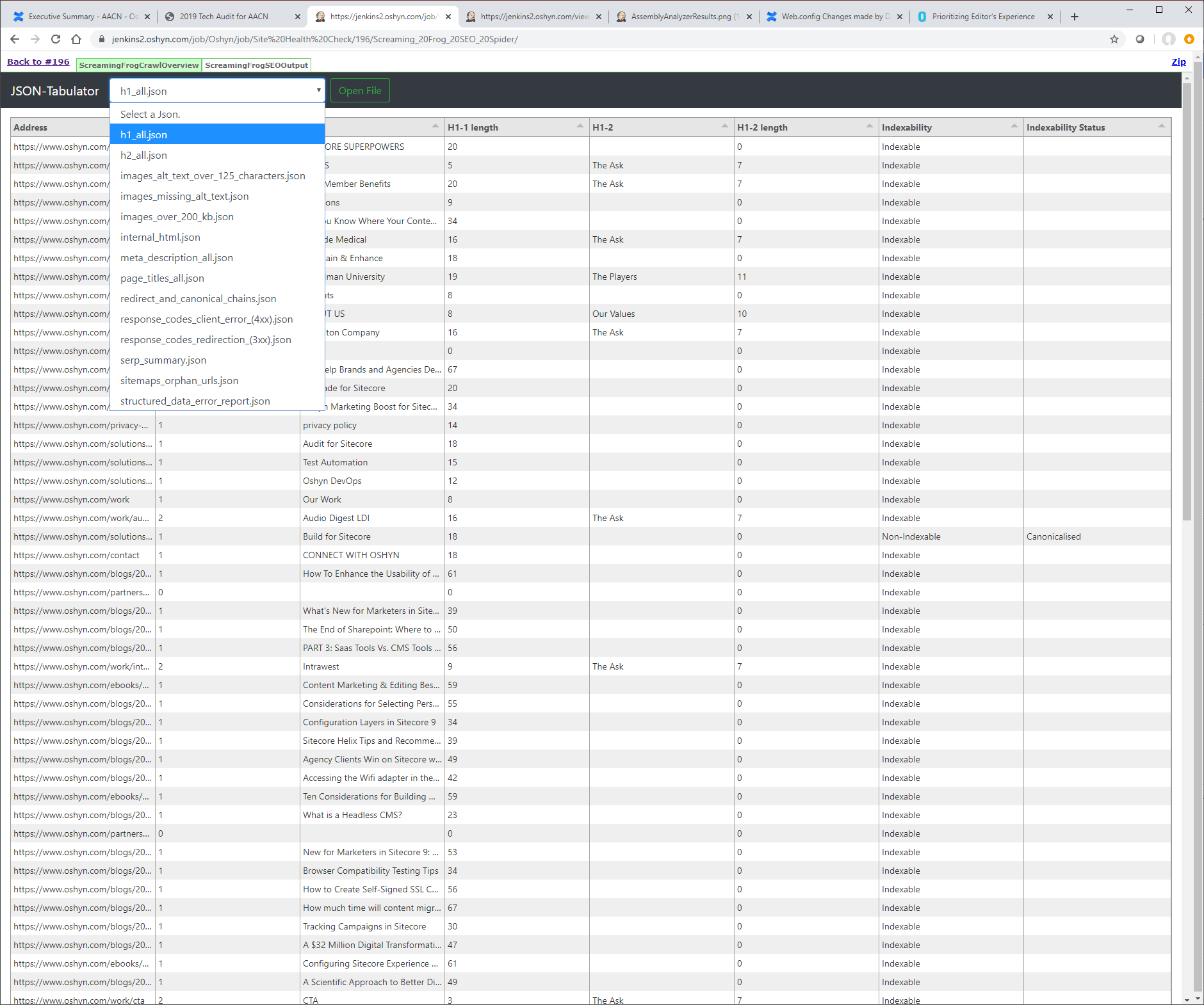Choose h2_all.json from the dropdown

point(217,155)
